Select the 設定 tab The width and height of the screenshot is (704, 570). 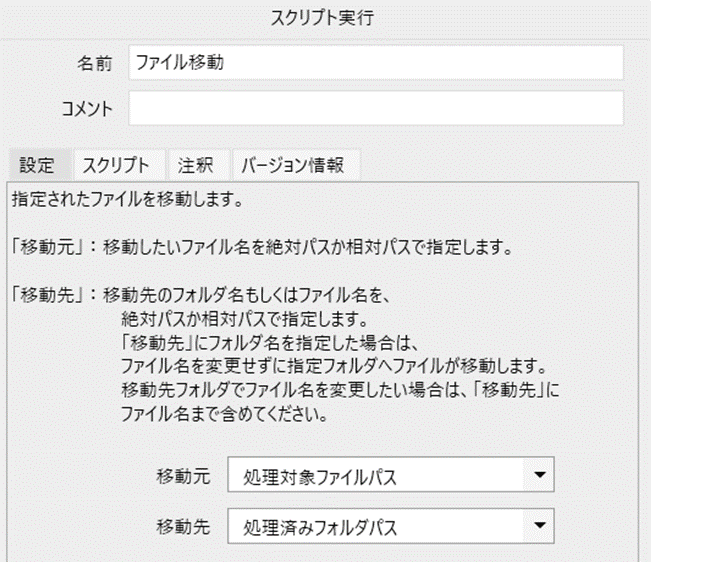37,165
